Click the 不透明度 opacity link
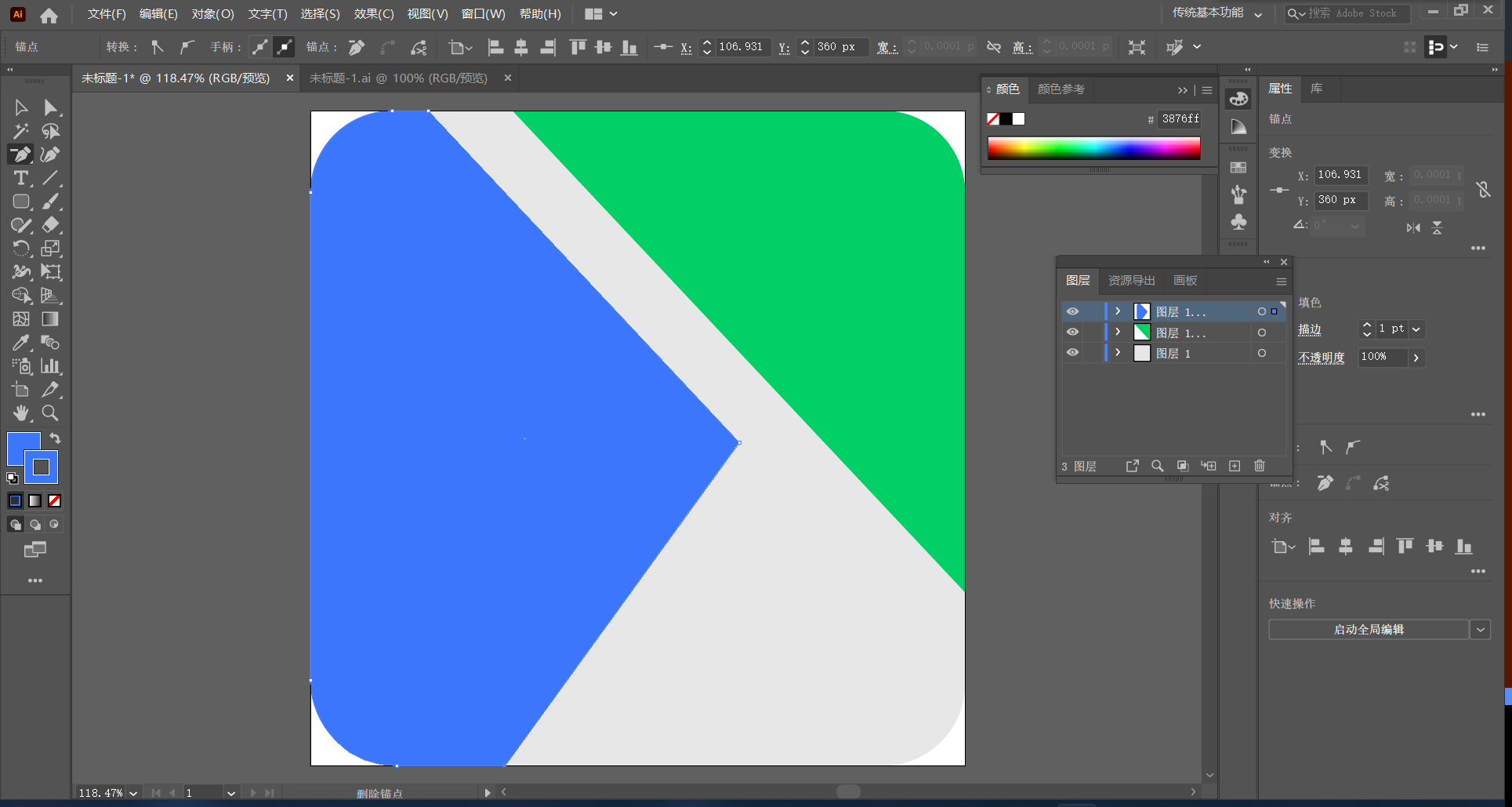The image size is (1512, 807). tap(1321, 358)
